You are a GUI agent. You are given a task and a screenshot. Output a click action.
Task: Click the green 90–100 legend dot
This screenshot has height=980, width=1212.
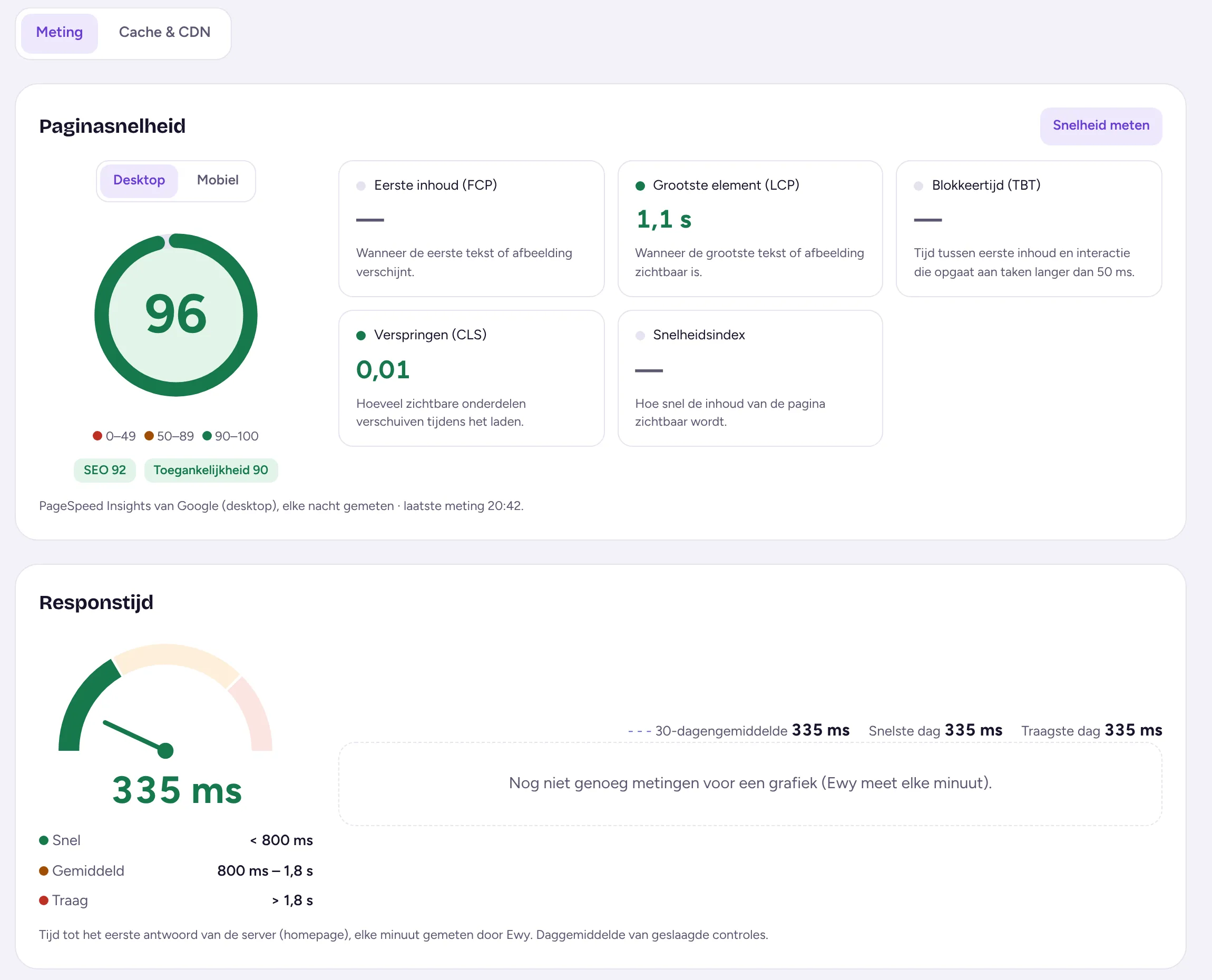[207, 436]
